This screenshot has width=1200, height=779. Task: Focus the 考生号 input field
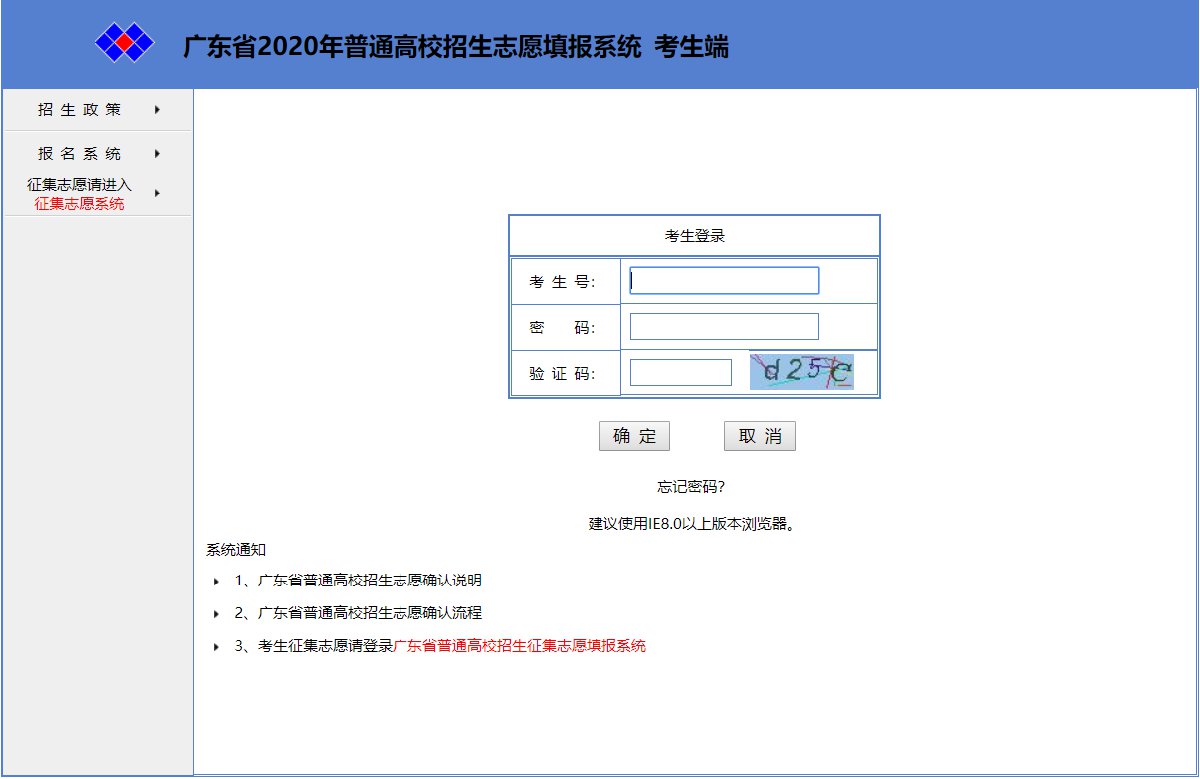tap(724, 281)
